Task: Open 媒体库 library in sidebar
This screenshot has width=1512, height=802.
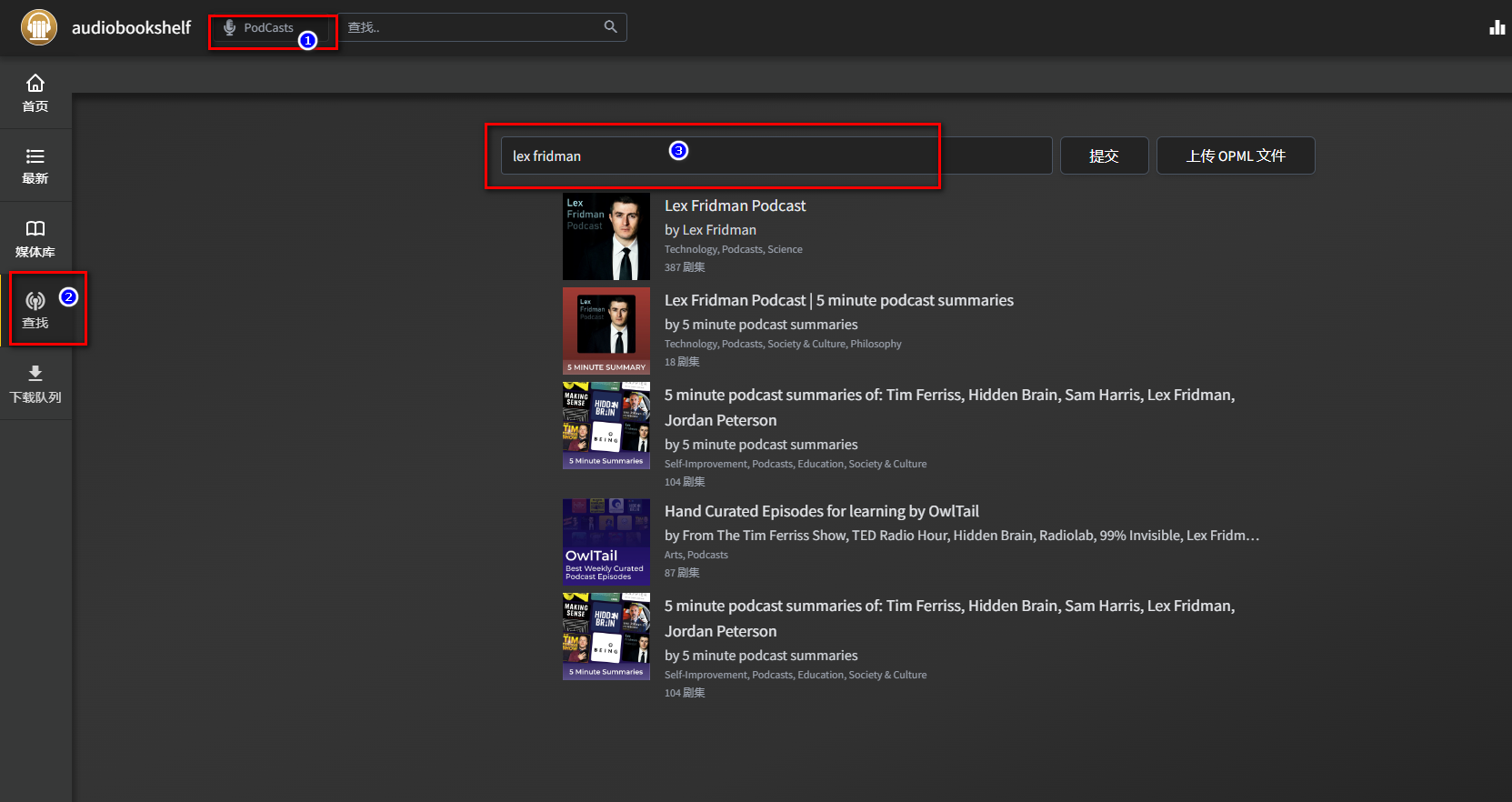Action: [35, 238]
